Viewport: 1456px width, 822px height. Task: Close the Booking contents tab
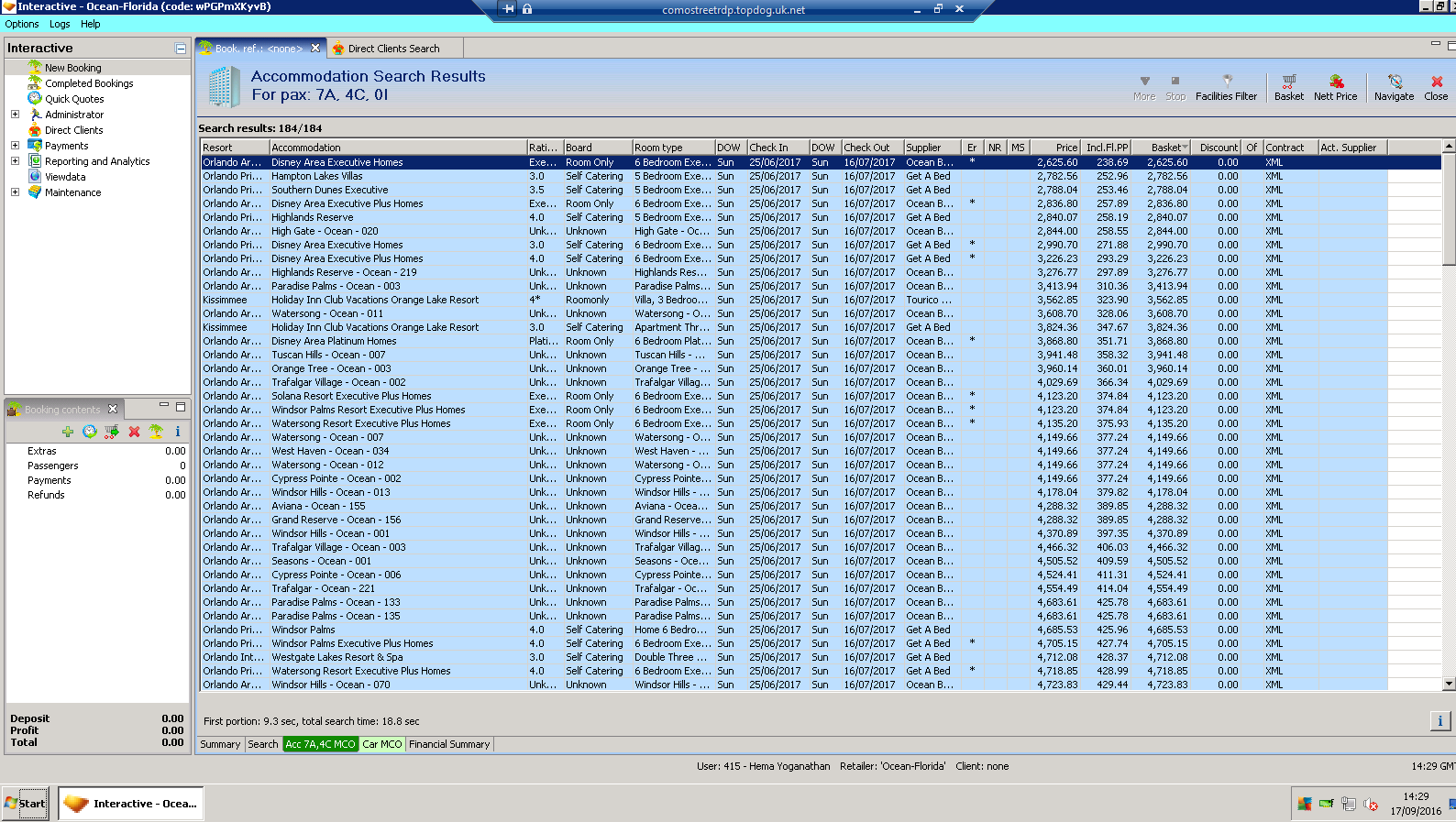tap(113, 410)
